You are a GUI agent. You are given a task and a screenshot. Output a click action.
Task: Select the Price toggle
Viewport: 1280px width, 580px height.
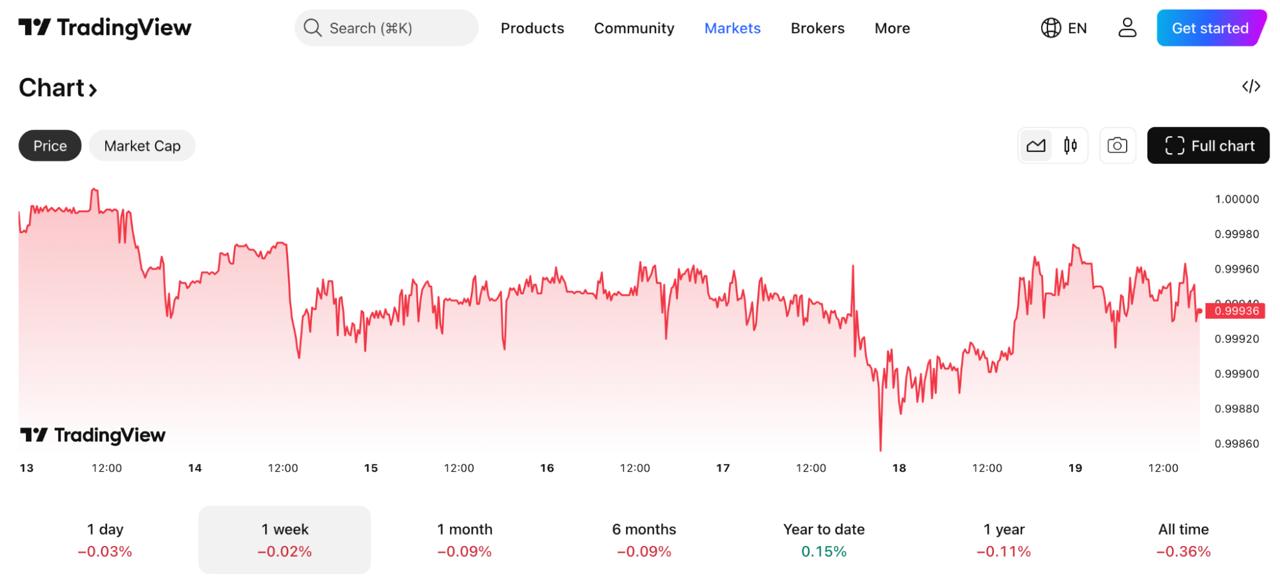50,146
